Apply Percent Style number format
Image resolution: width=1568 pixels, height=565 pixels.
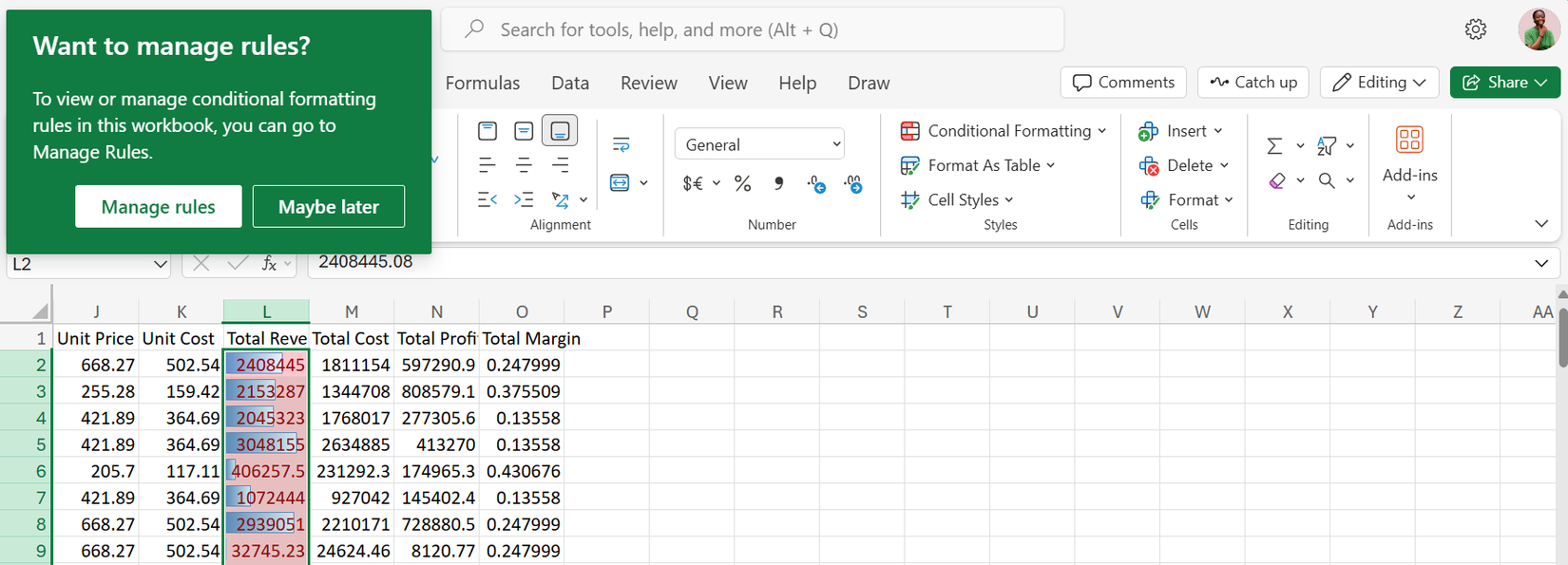pos(742,183)
